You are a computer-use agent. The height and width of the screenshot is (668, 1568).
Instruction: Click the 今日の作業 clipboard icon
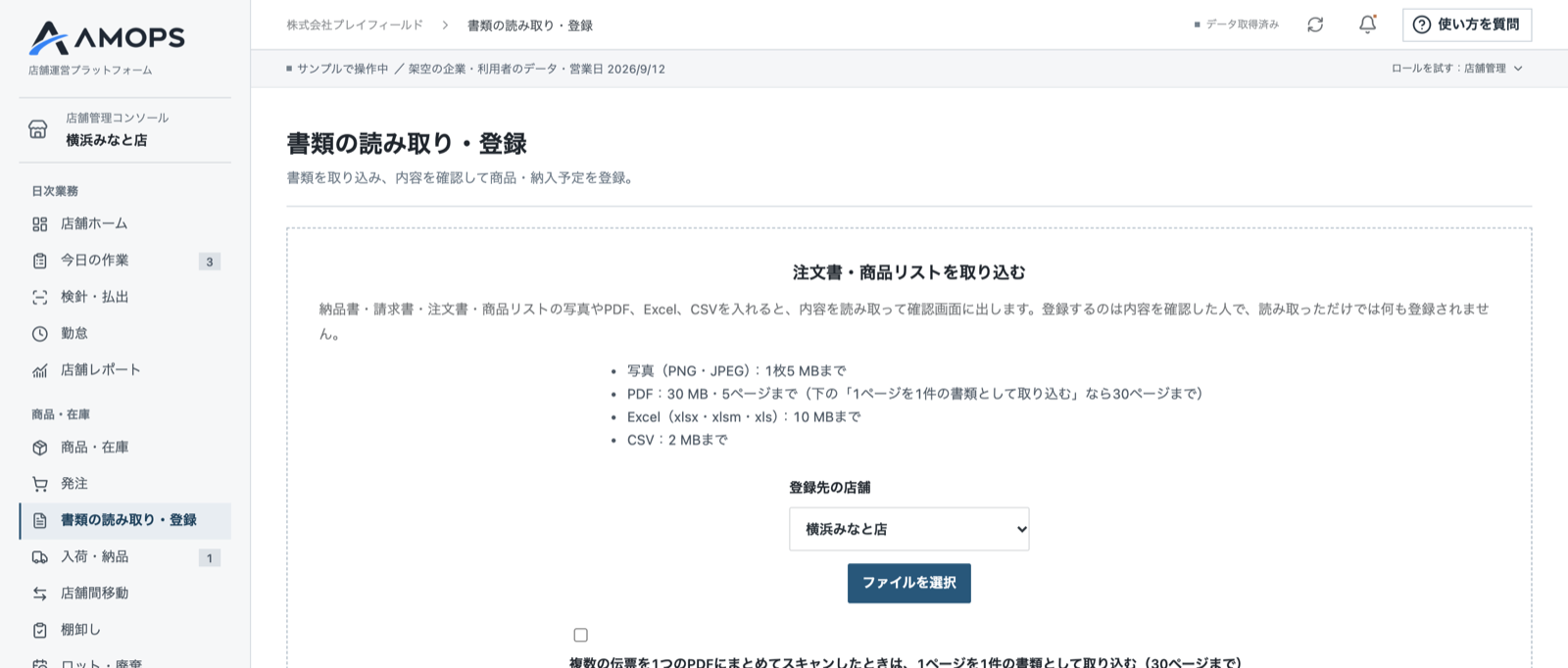tap(40, 261)
